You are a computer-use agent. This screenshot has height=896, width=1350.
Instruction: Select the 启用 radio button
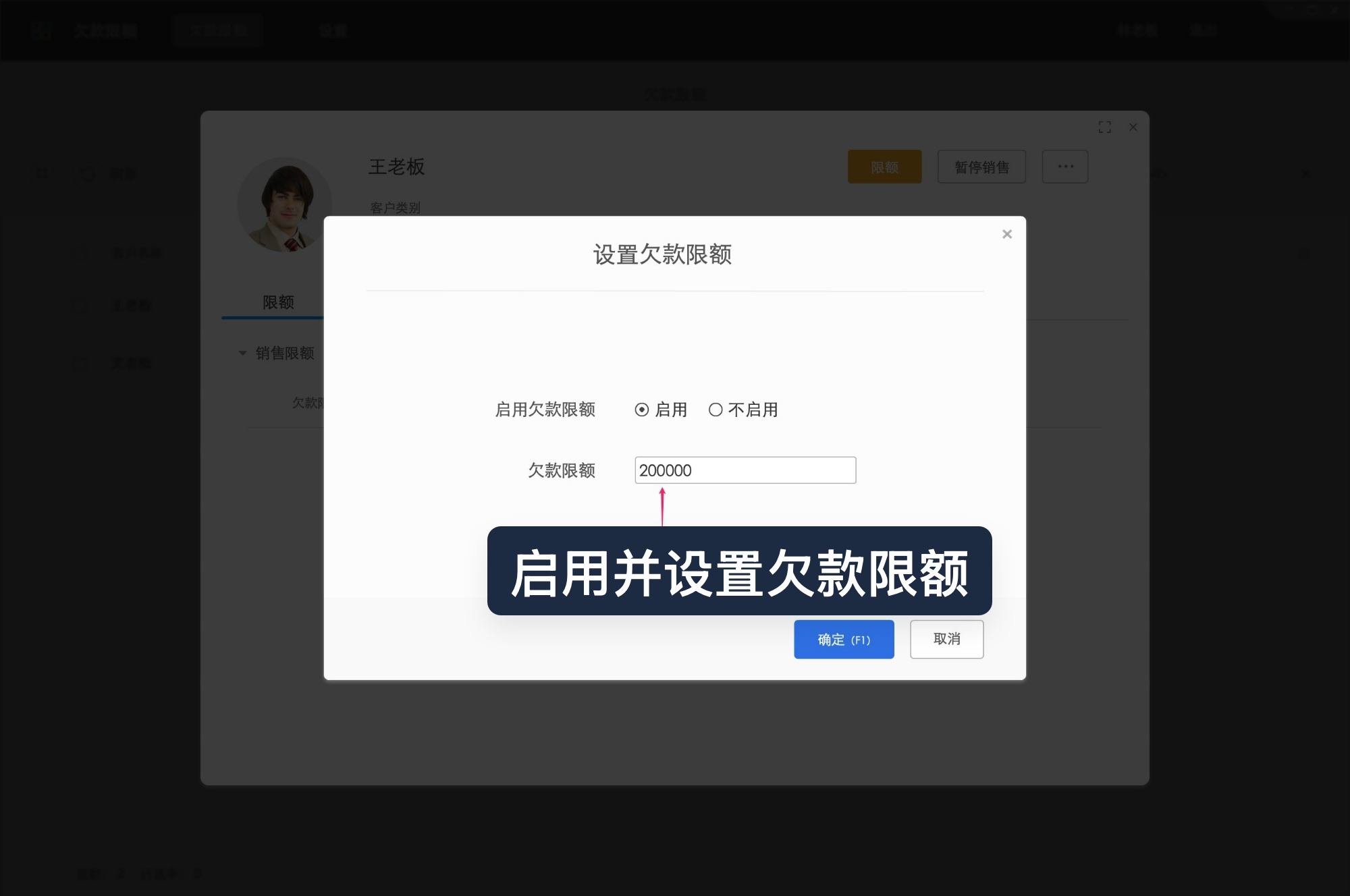pyautogui.click(x=641, y=410)
